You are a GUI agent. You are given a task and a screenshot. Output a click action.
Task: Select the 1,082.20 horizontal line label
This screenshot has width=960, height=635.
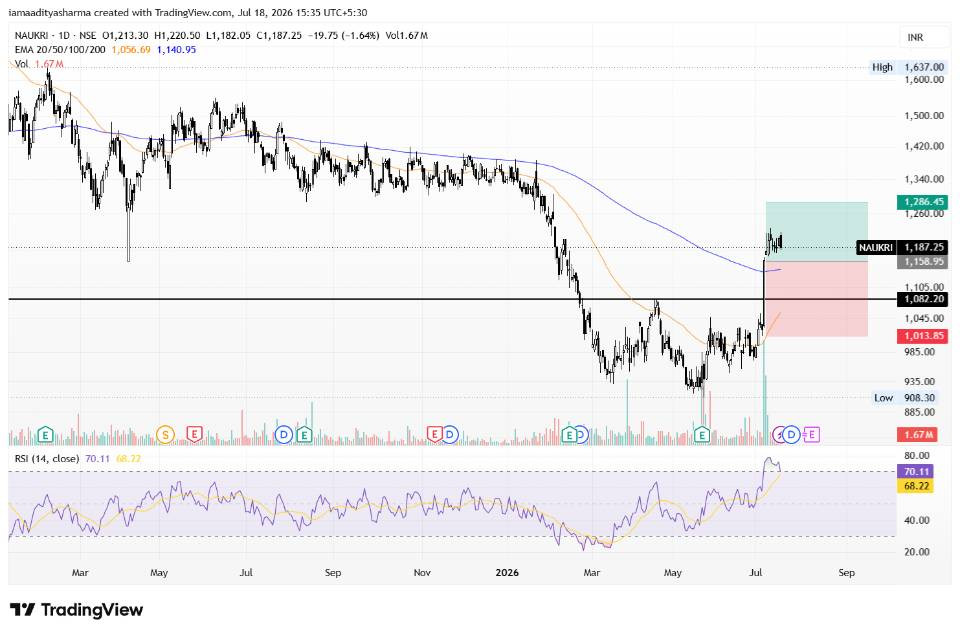pyautogui.click(x=923, y=299)
